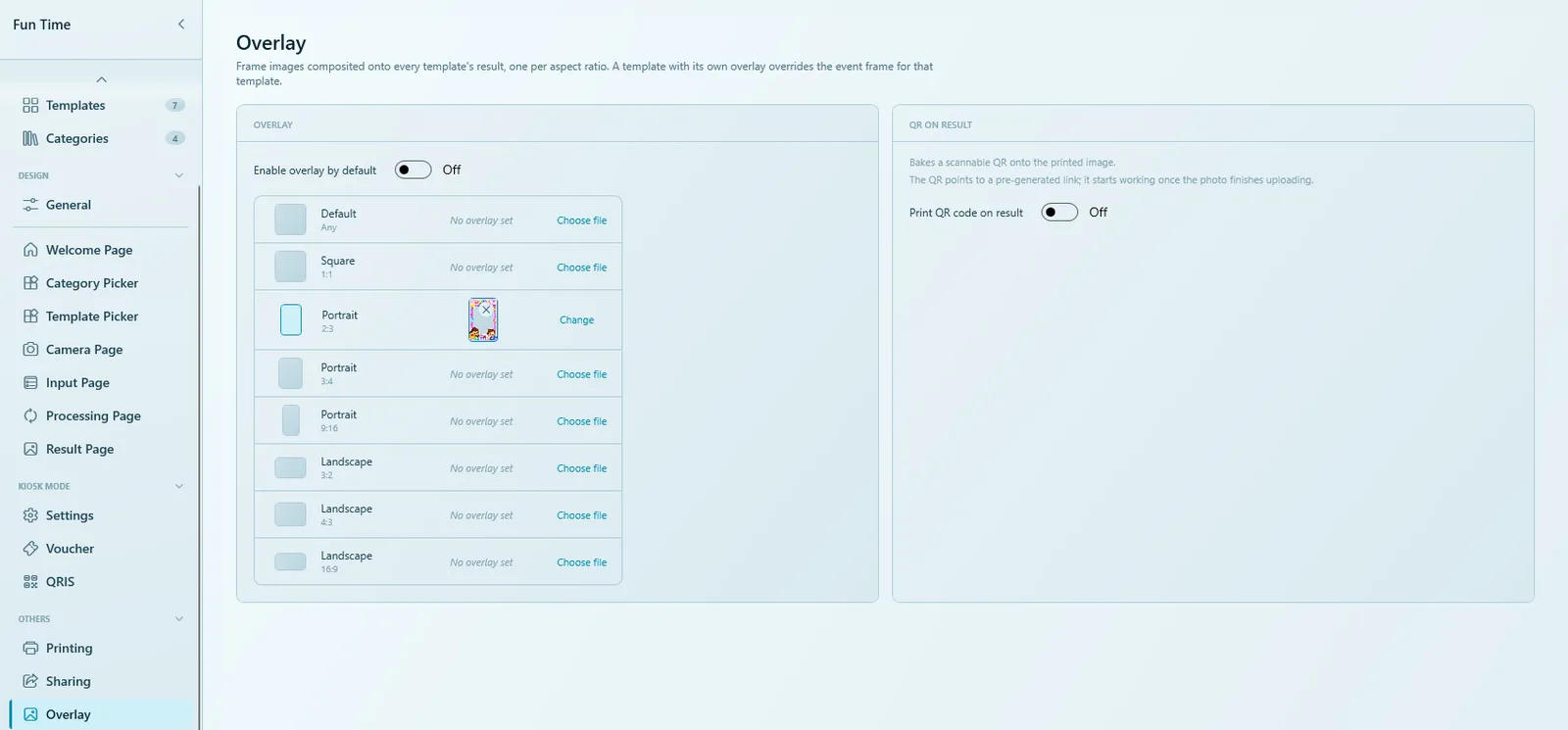Change the Portrait 2:3 overlay
1568x730 pixels.
(x=577, y=320)
